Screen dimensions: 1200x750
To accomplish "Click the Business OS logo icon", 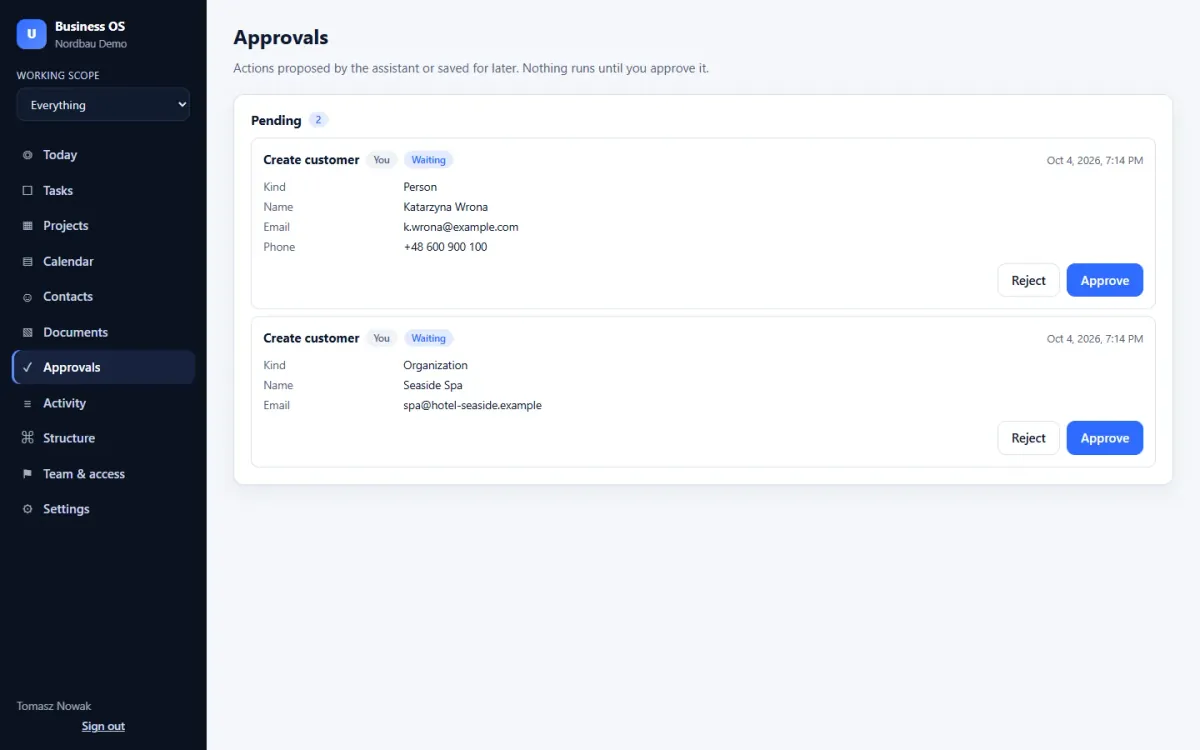I will pyautogui.click(x=31, y=34).
